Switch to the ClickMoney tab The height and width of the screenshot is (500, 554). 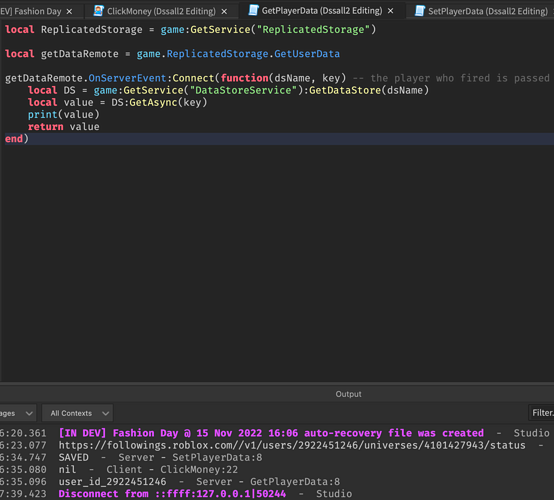pyautogui.click(x=161, y=11)
